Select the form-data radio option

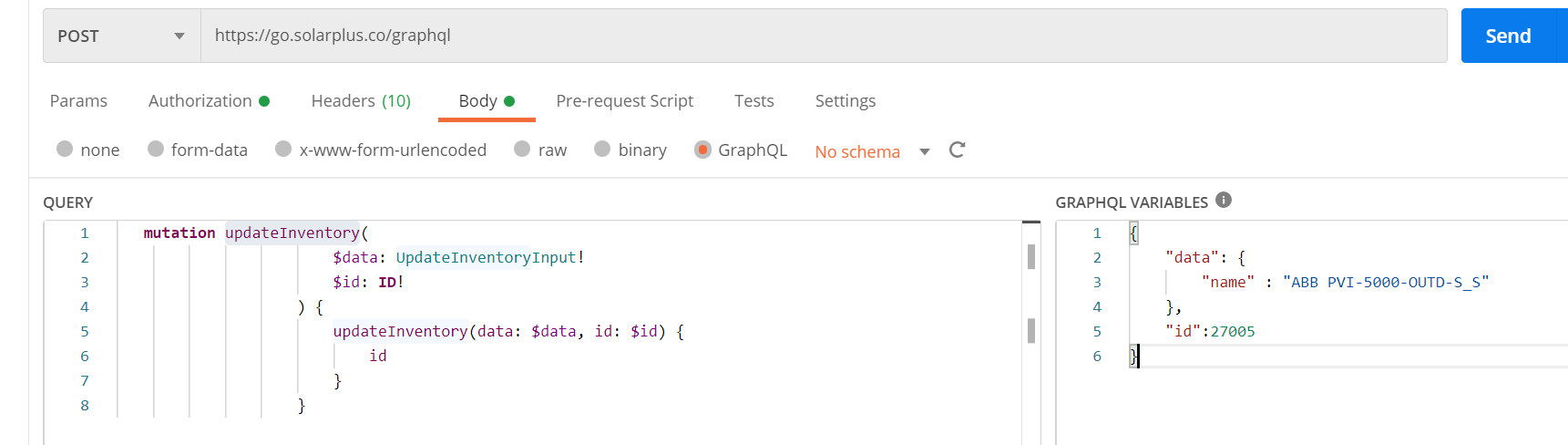[156, 150]
